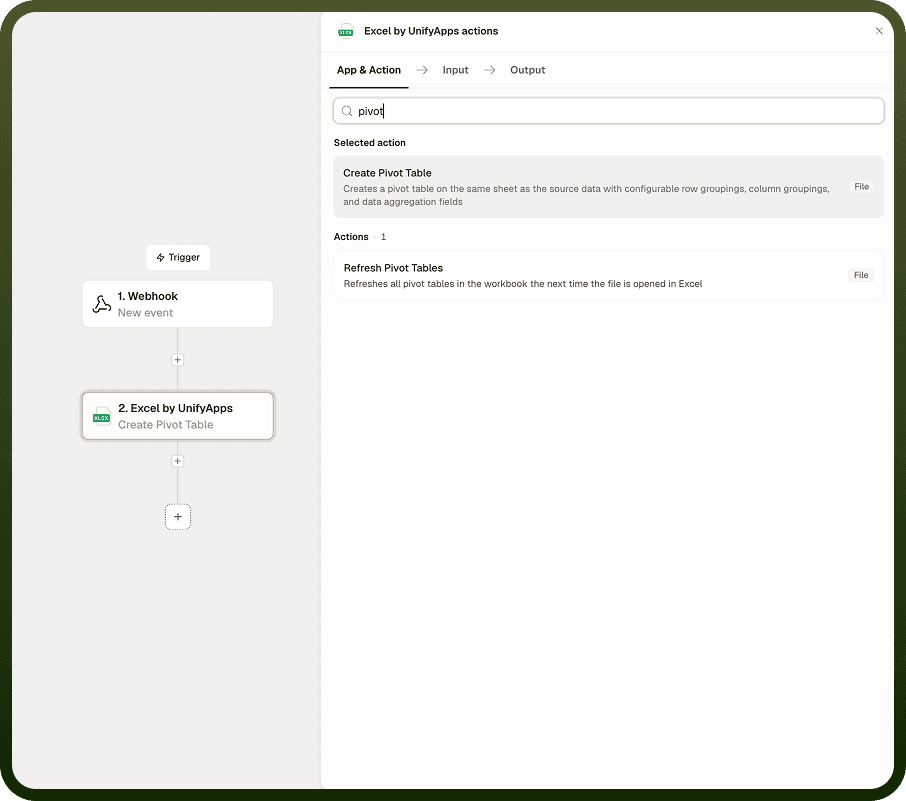Switch to the App & Action tab
The height and width of the screenshot is (801, 906).
[369, 70]
